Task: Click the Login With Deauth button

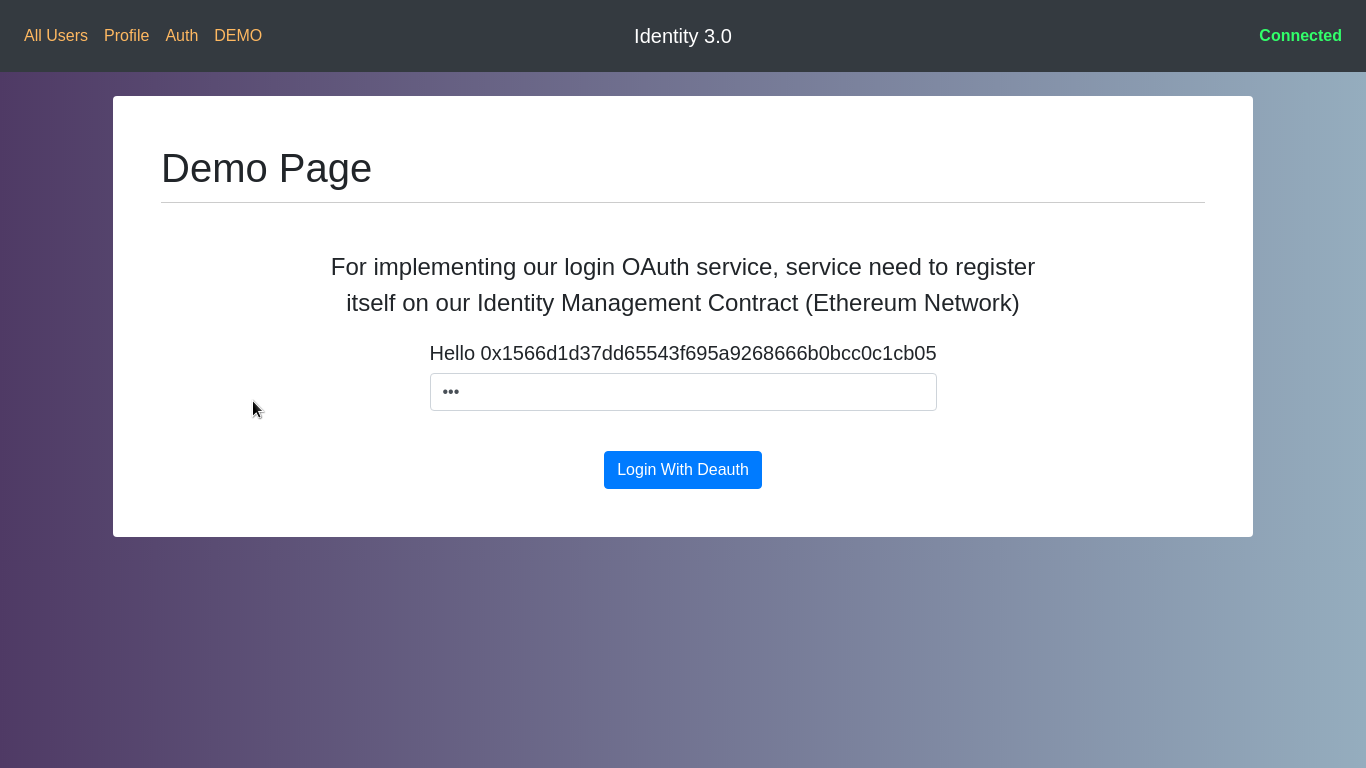Action: [683, 470]
